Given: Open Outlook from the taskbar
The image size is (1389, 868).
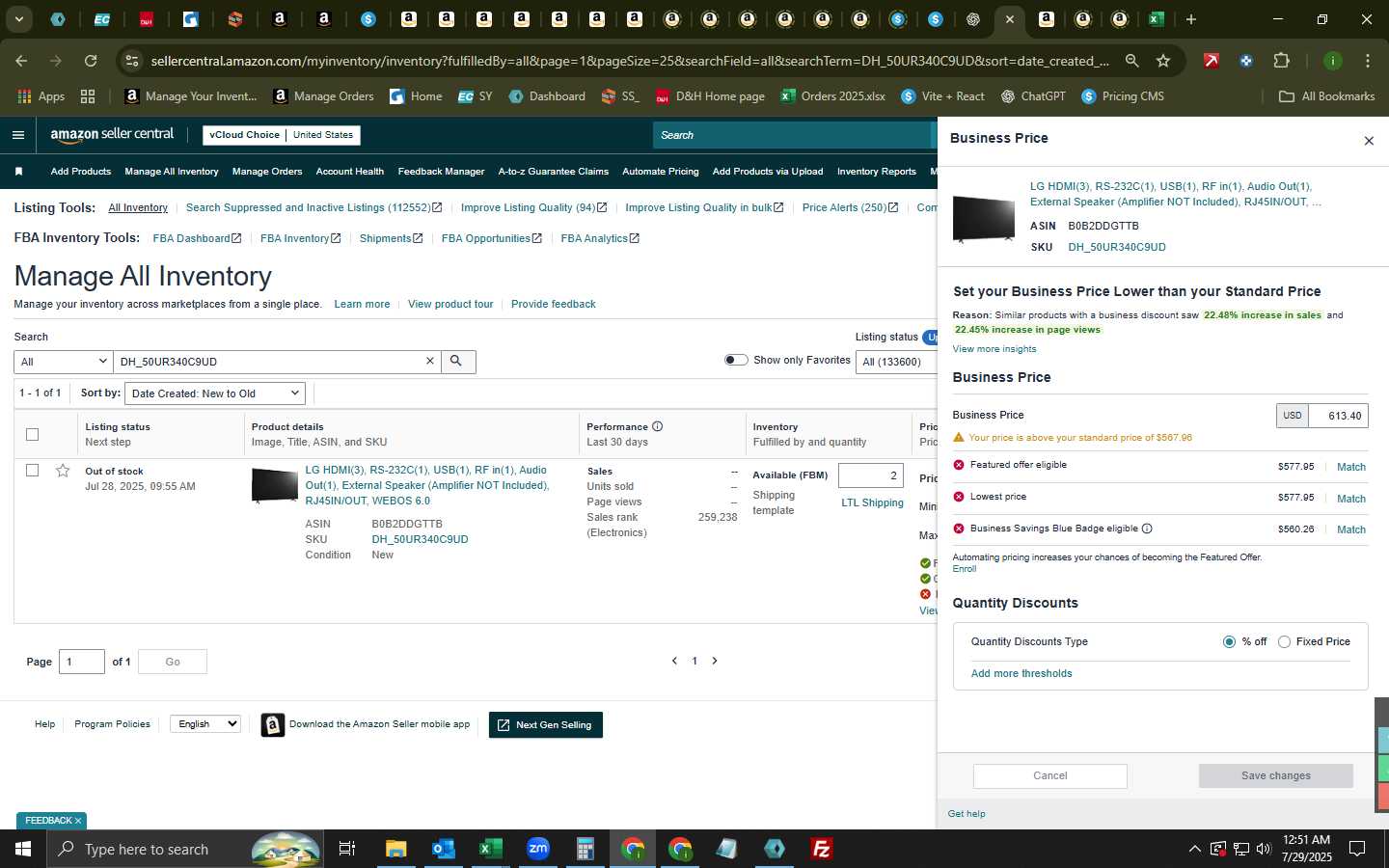Looking at the screenshot, I should (443, 849).
